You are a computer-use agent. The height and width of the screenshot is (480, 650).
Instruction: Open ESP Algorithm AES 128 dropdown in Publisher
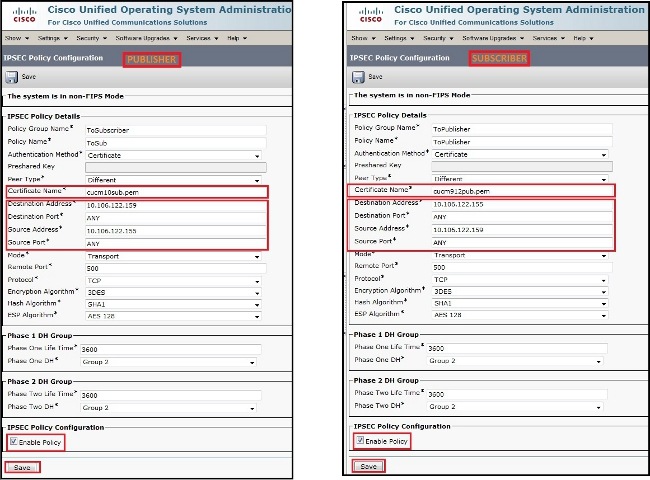[173, 316]
